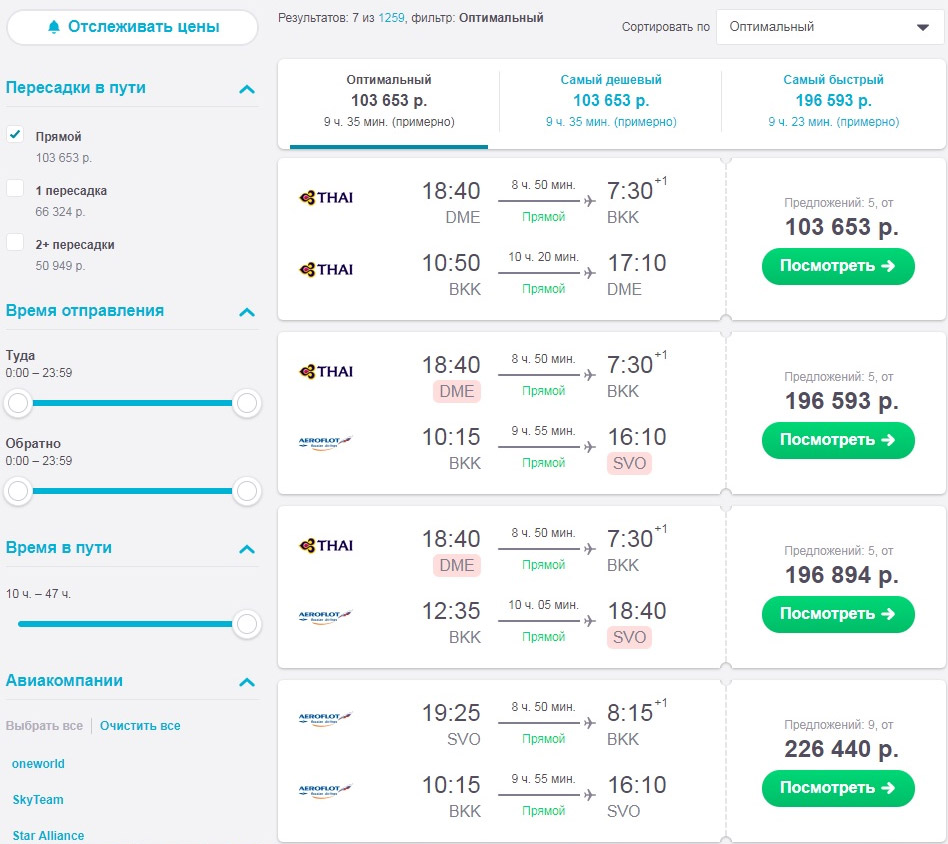Tick the 2+ пересадки checkbox
Image resolution: width=948 pixels, height=844 pixels.
tap(15, 242)
